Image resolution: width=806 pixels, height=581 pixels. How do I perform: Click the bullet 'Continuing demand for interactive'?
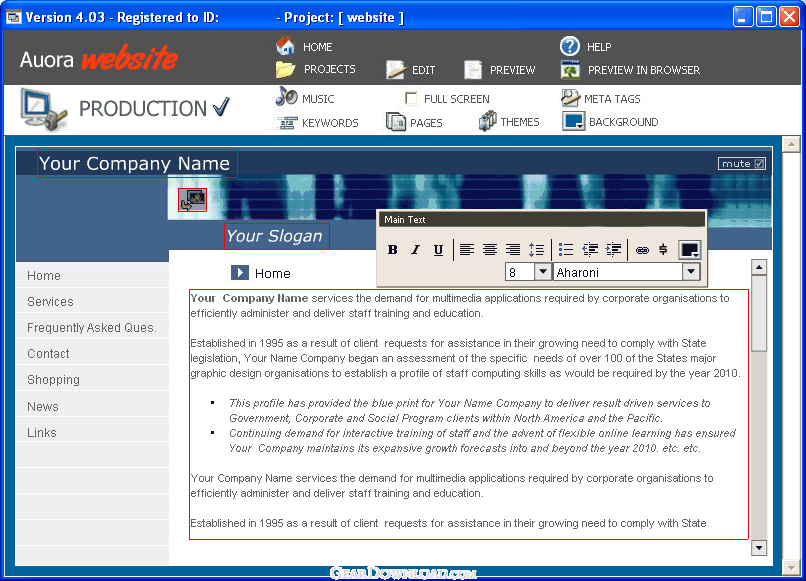[482, 440]
